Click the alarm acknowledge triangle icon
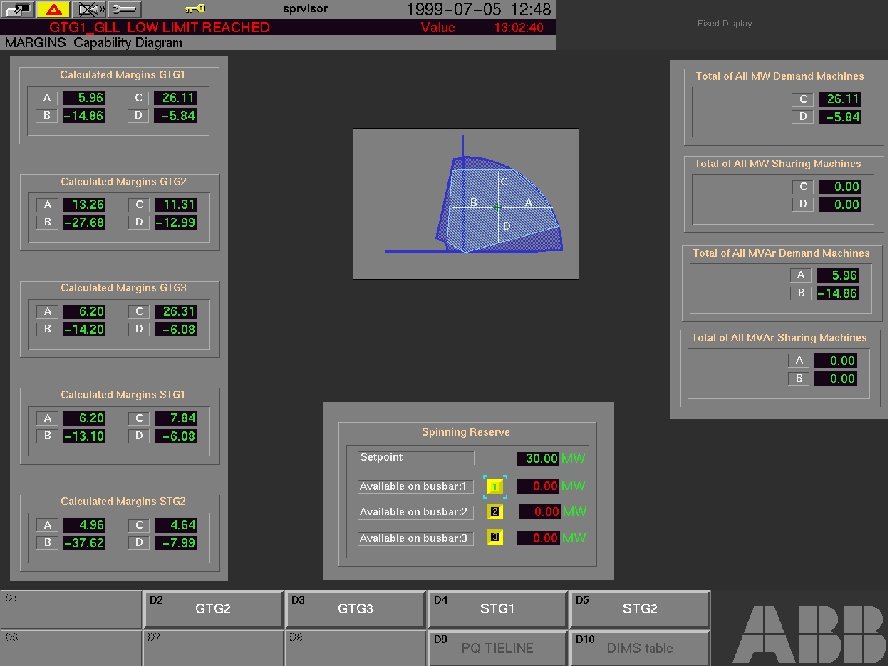Viewport: 888px width, 666px height. pos(53,9)
